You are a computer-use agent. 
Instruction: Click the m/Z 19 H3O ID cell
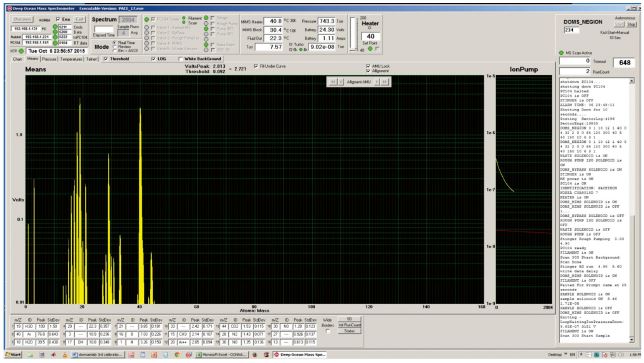click(x=30, y=326)
